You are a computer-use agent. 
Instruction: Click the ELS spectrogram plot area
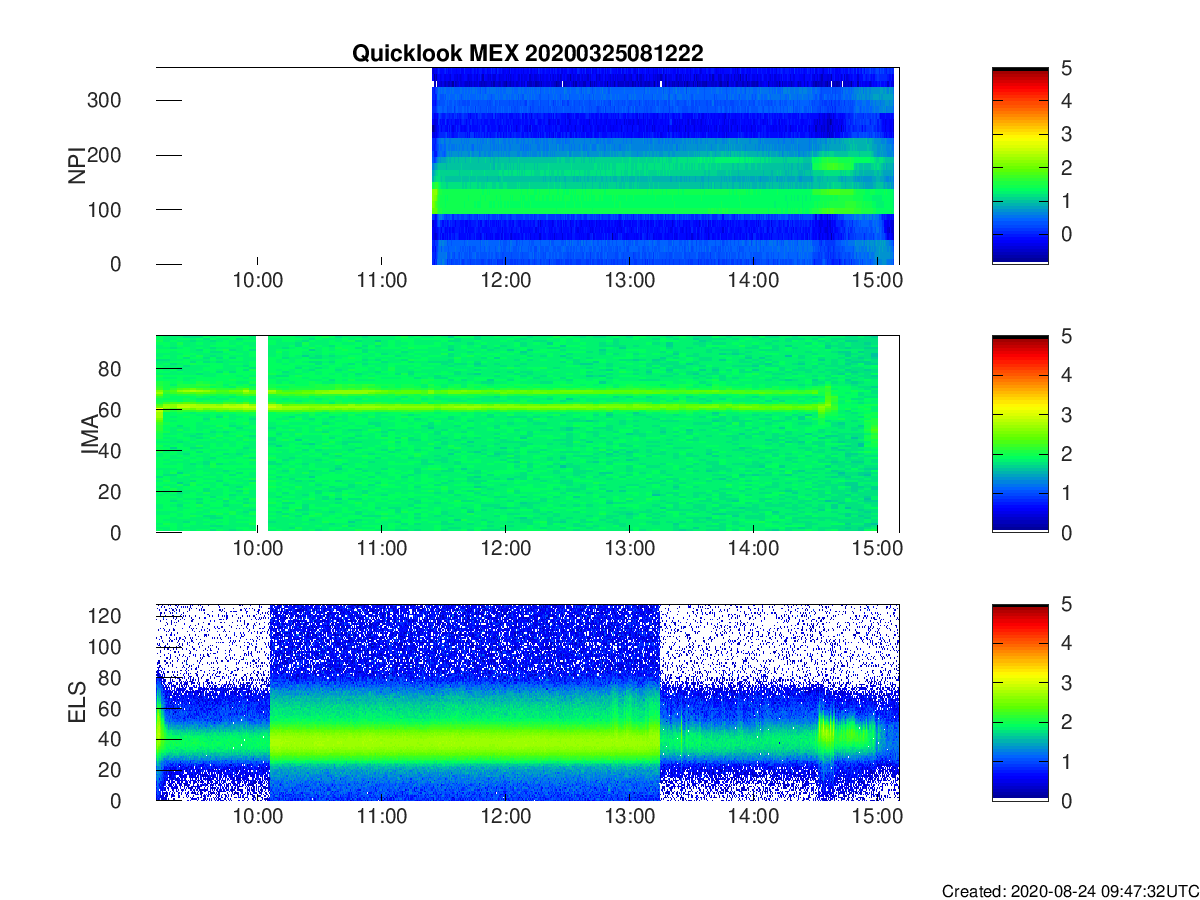point(528,702)
